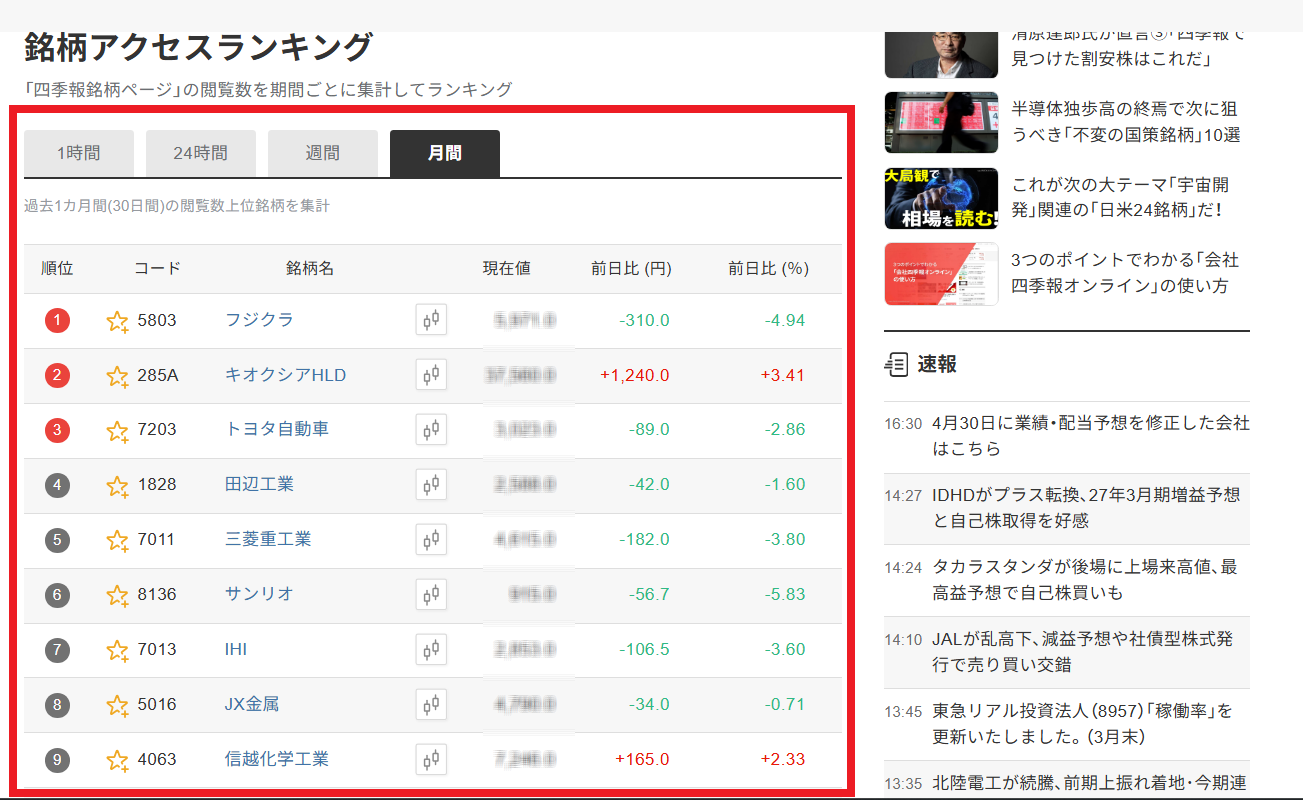
Task: Open the 北陸電工が続騰 news item
Action: pos(1089,783)
